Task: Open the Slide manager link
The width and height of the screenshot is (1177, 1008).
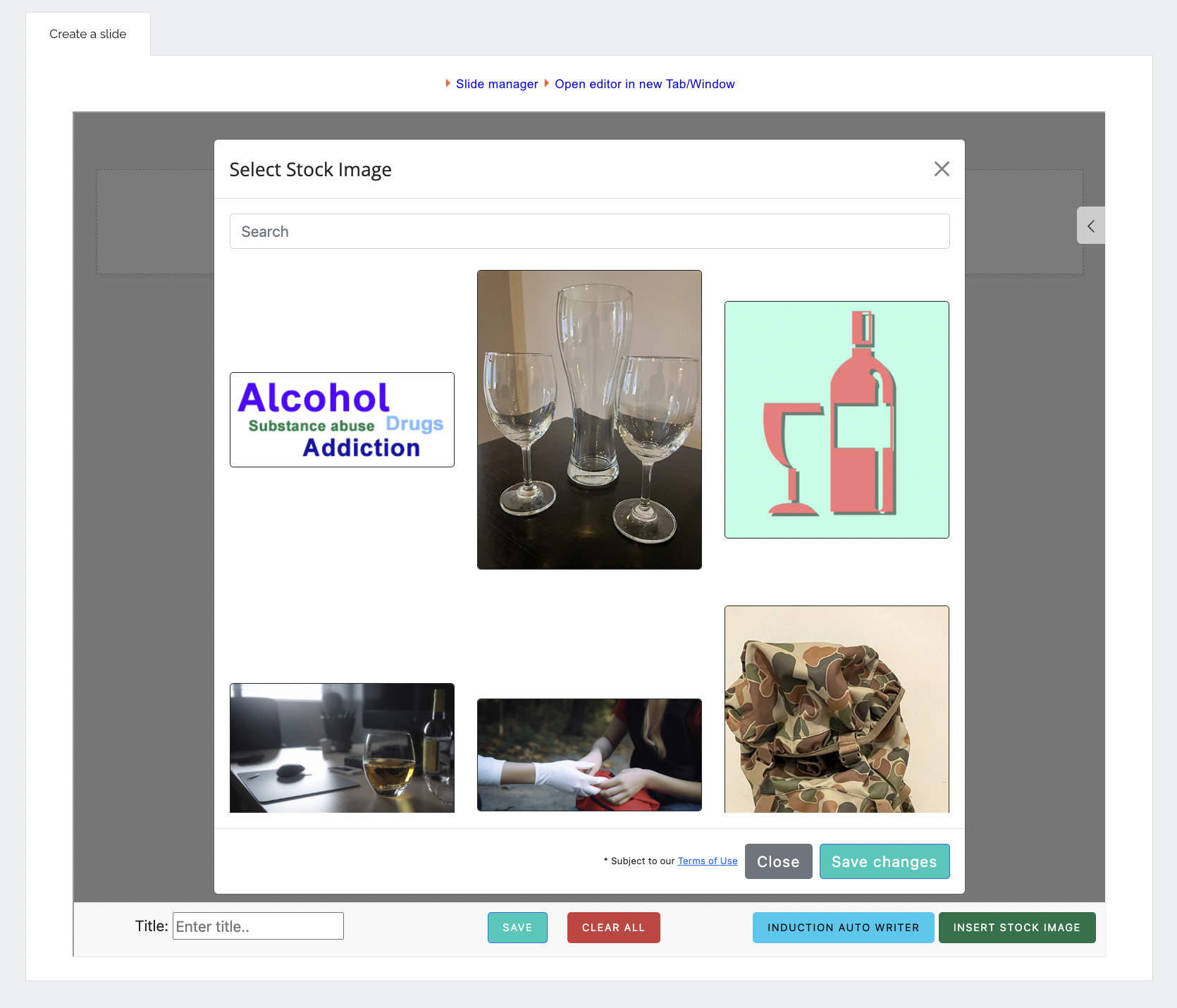Action: [x=497, y=84]
